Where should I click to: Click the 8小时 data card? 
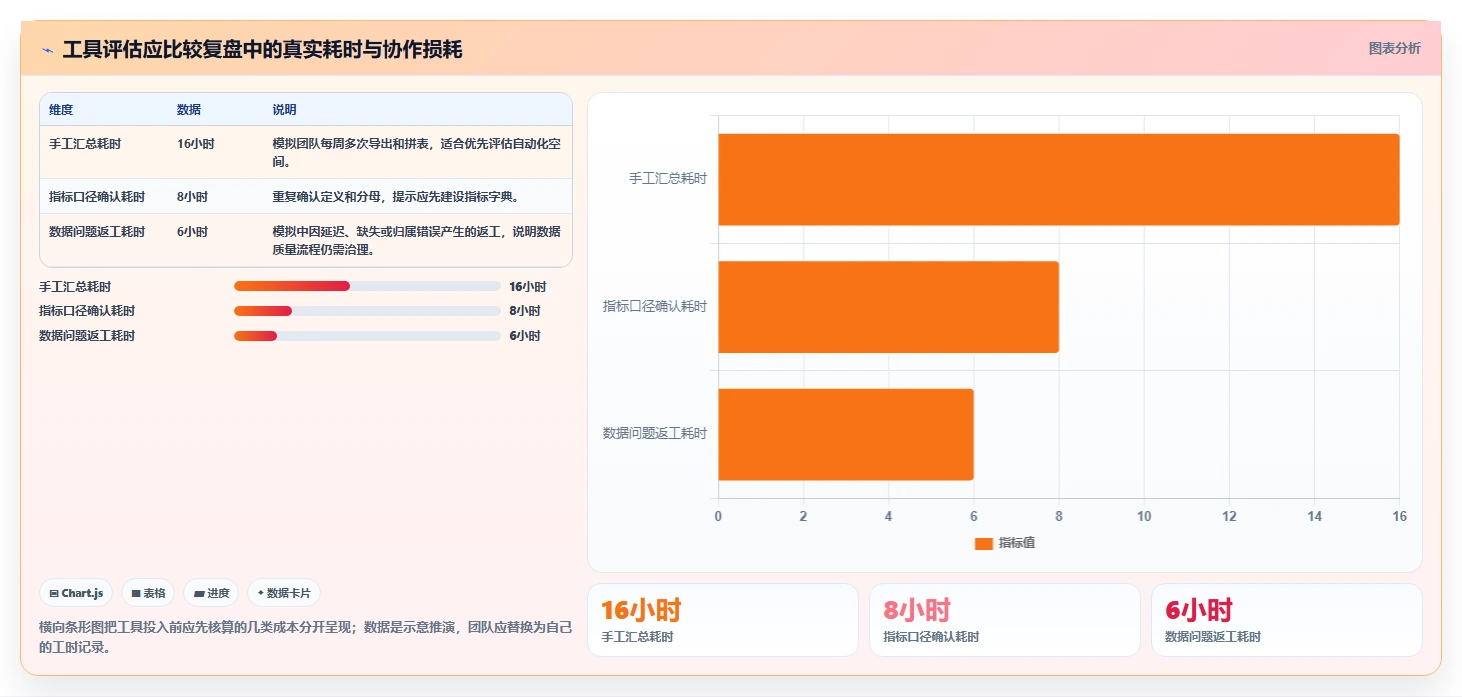coord(1005,620)
